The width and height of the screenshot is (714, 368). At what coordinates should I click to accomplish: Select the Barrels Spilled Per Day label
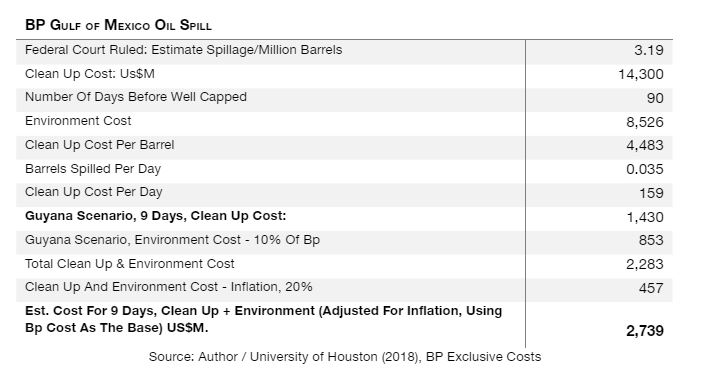(93, 169)
